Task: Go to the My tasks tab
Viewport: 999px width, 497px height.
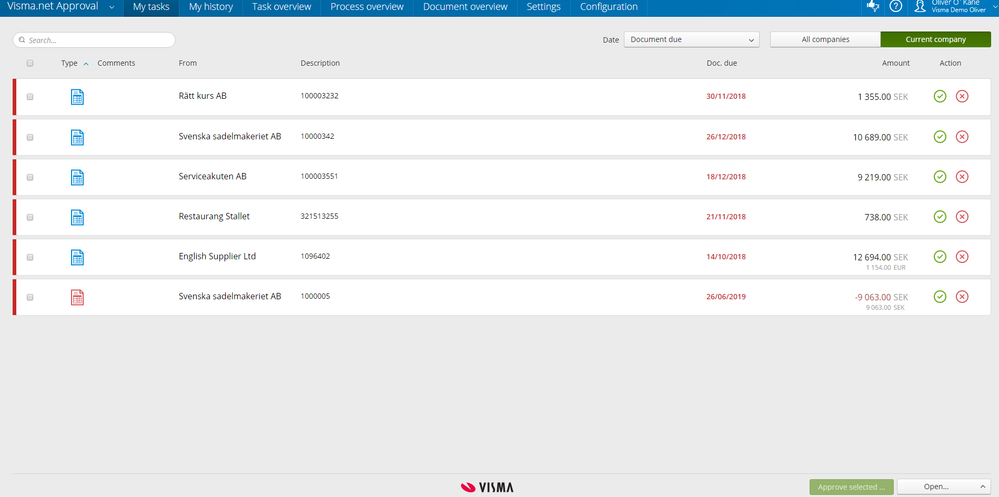Action: [x=151, y=7]
